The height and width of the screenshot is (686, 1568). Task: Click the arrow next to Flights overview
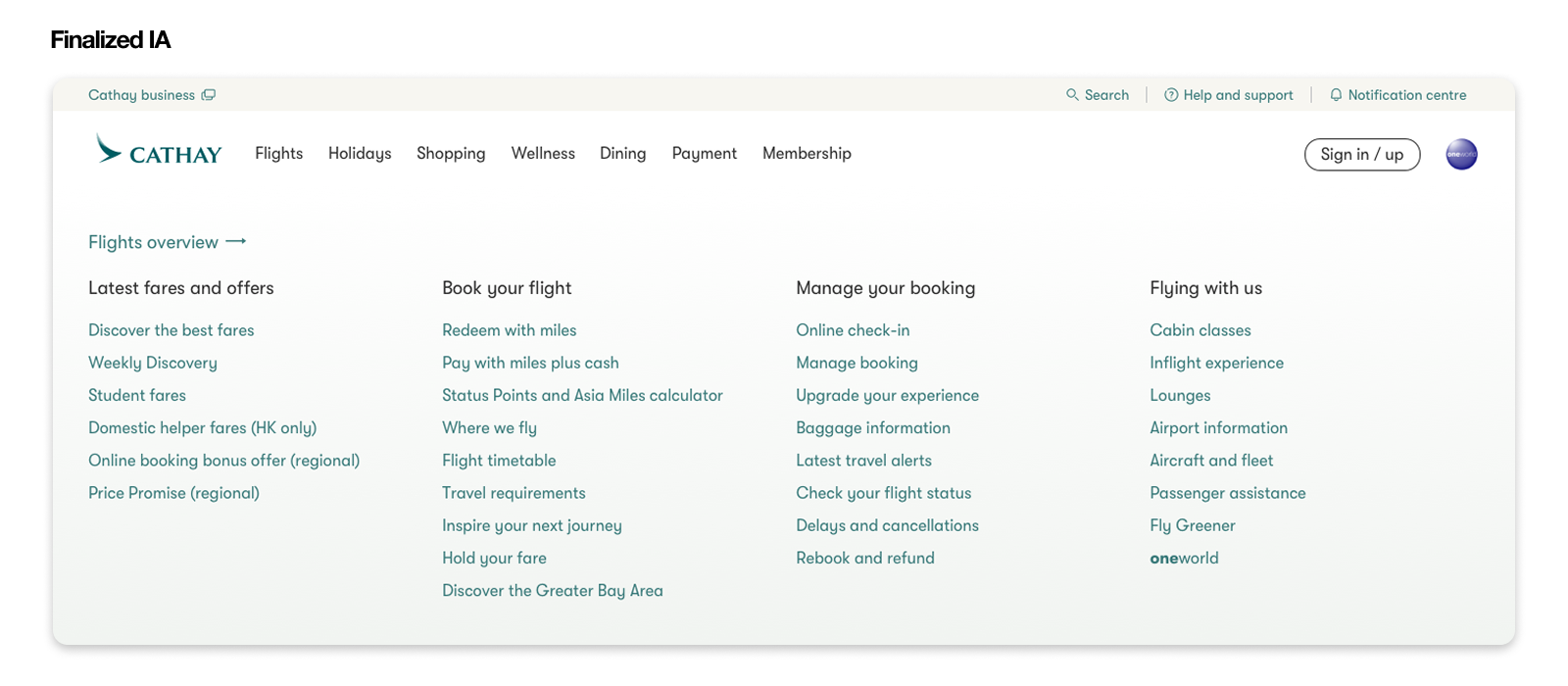[236, 241]
